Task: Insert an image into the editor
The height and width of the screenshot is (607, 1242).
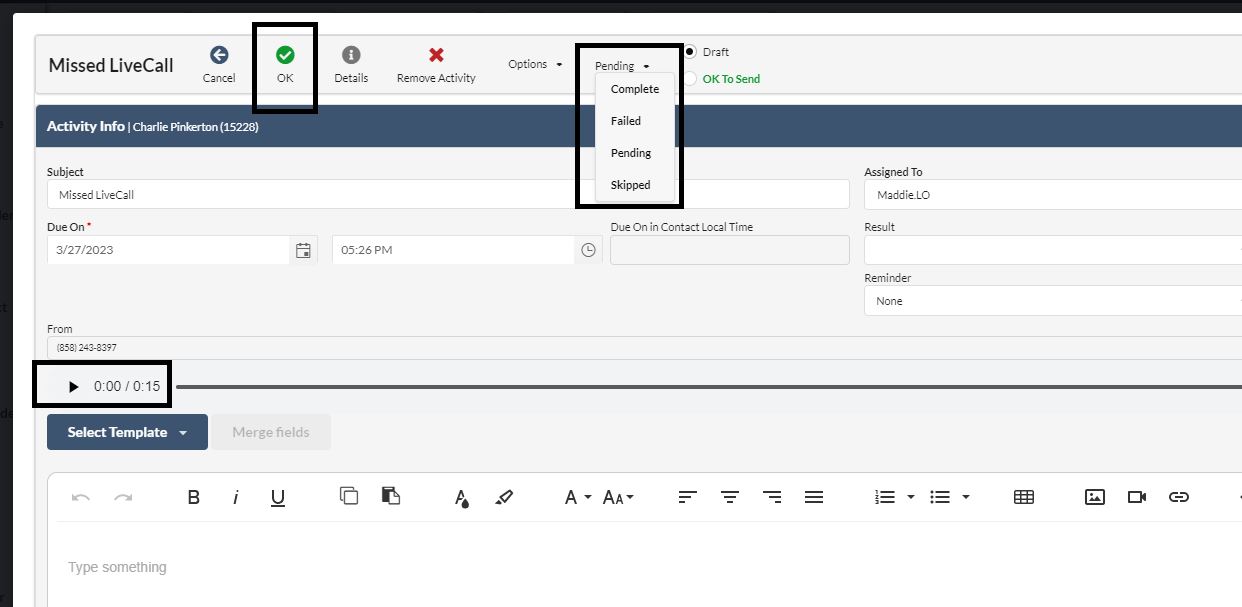Action: coord(1095,496)
